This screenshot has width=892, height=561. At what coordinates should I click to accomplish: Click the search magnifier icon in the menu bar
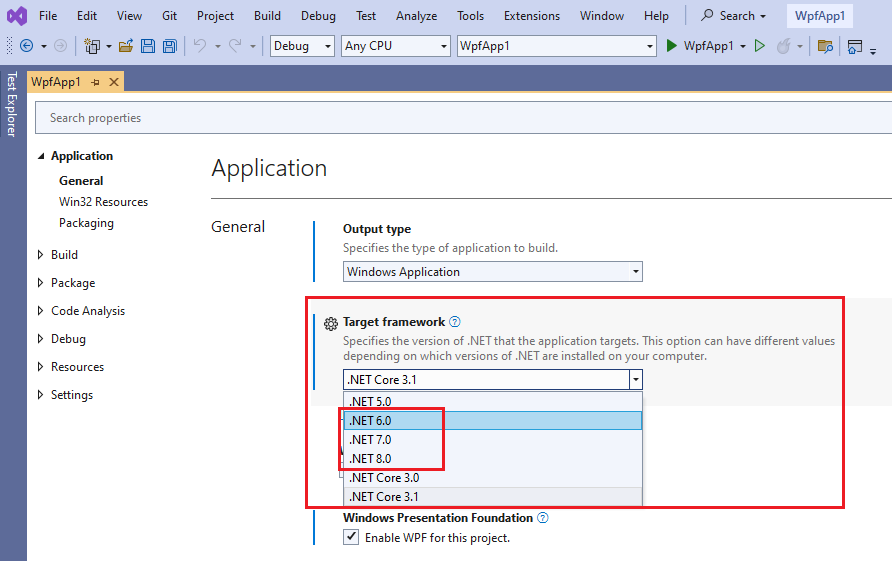pyautogui.click(x=707, y=15)
